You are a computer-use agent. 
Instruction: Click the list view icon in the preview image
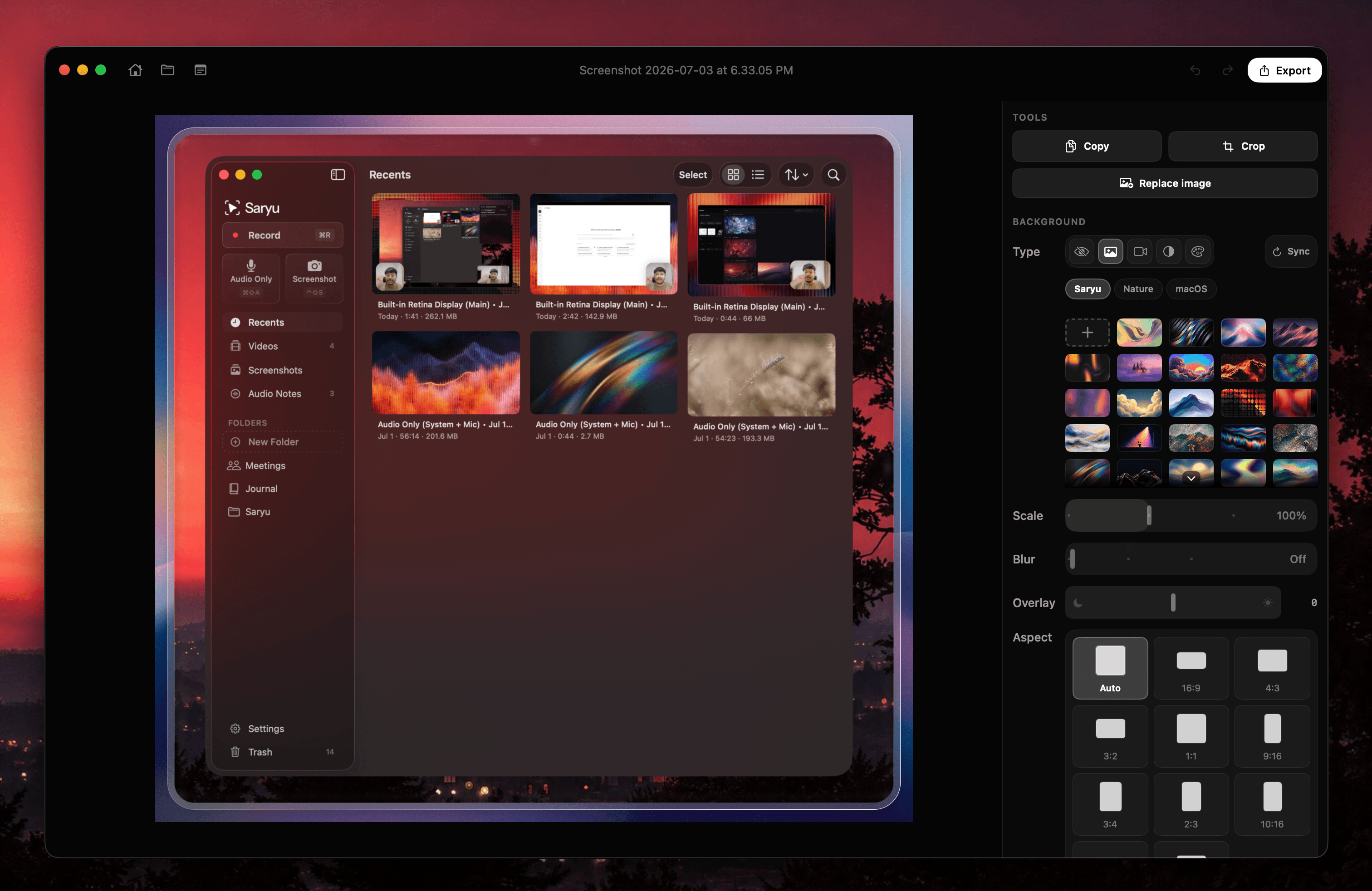point(758,175)
